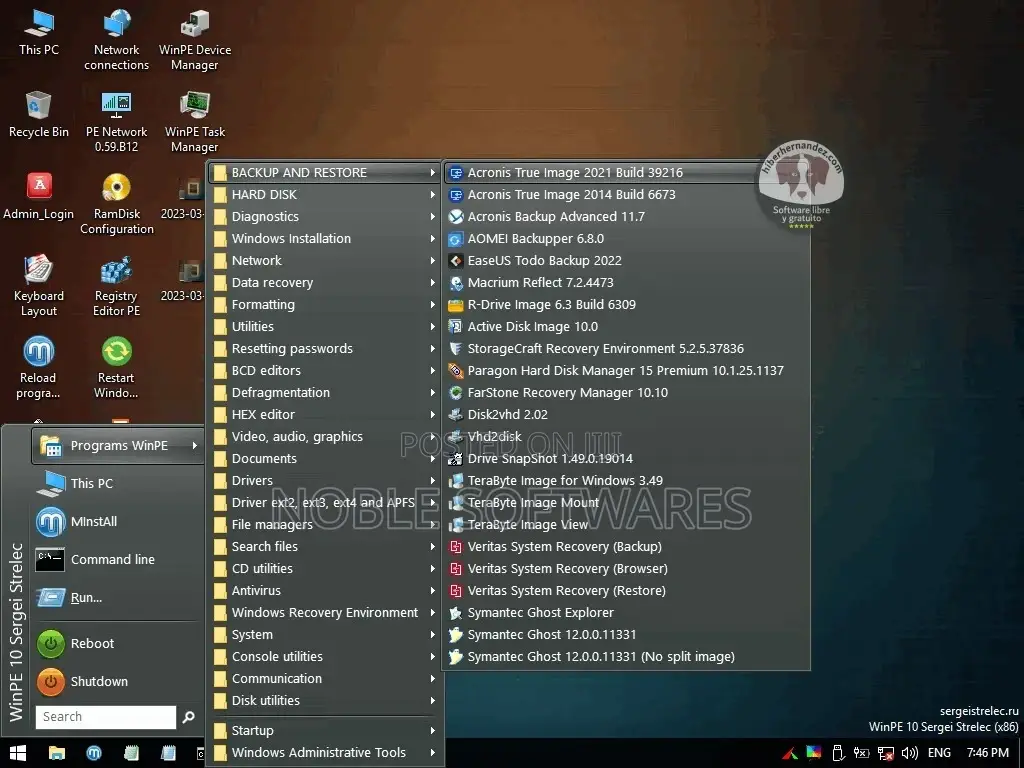Open Drive SnapShot 1.49.0.19014
Image resolution: width=1024 pixels, height=768 pixels.
626,458
